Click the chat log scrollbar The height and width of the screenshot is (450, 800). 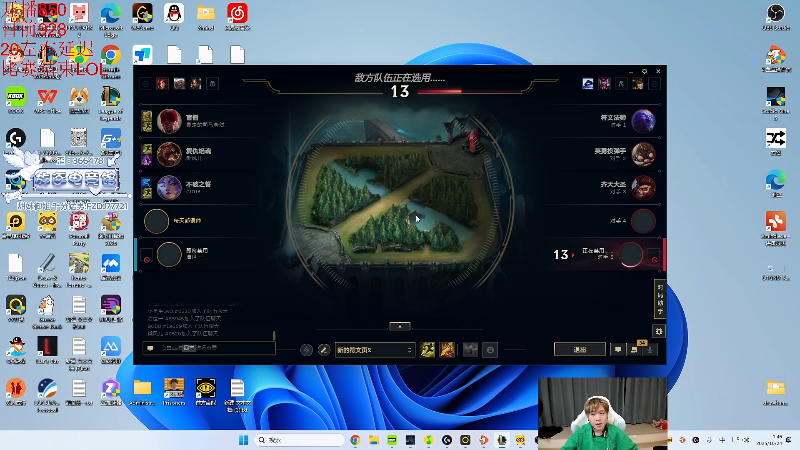pos(274,335)
